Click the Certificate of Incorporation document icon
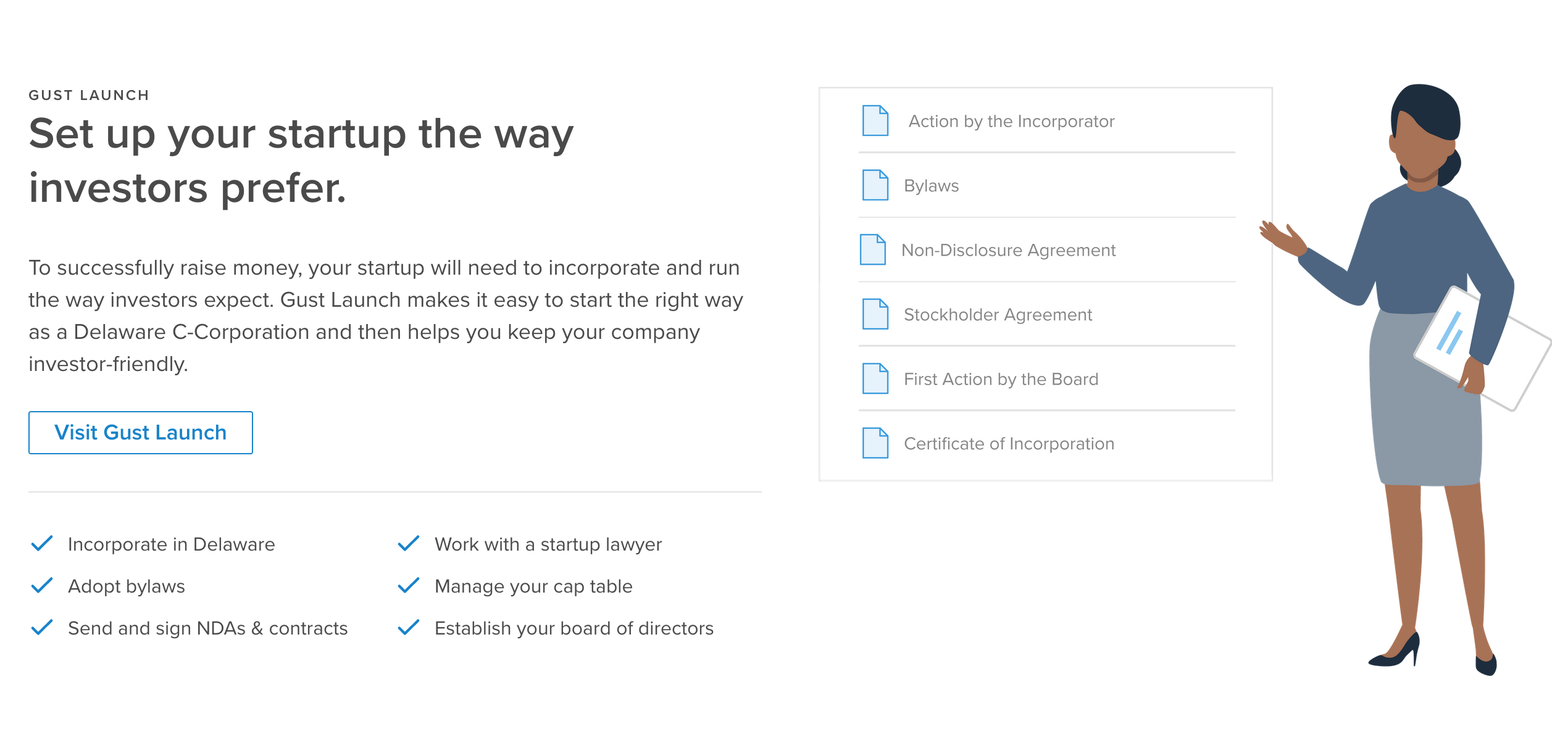The width and height of the screenshot is (1568, 737). click(875, 443)
